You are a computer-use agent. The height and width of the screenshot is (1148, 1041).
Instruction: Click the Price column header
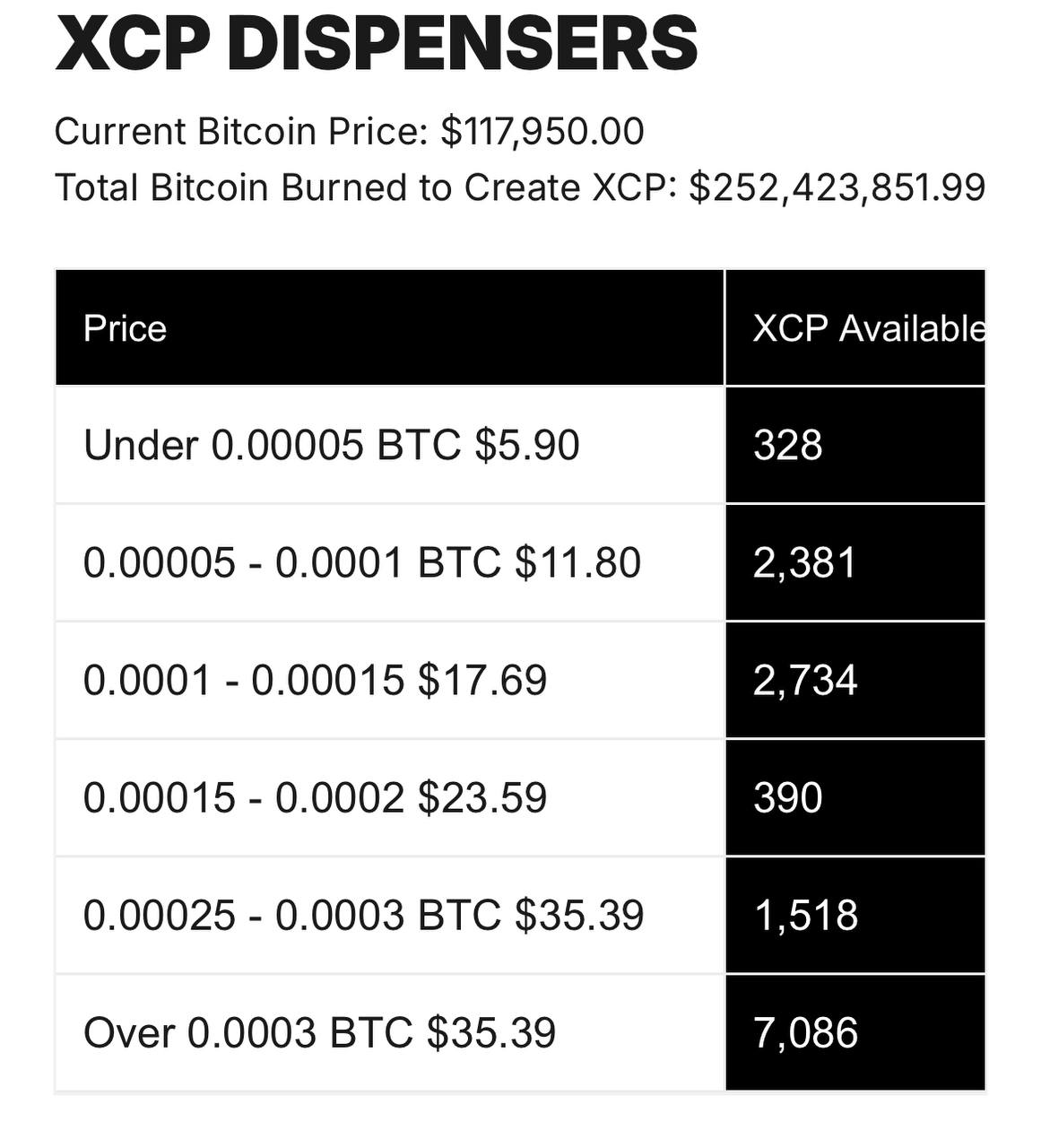(125, 328)
